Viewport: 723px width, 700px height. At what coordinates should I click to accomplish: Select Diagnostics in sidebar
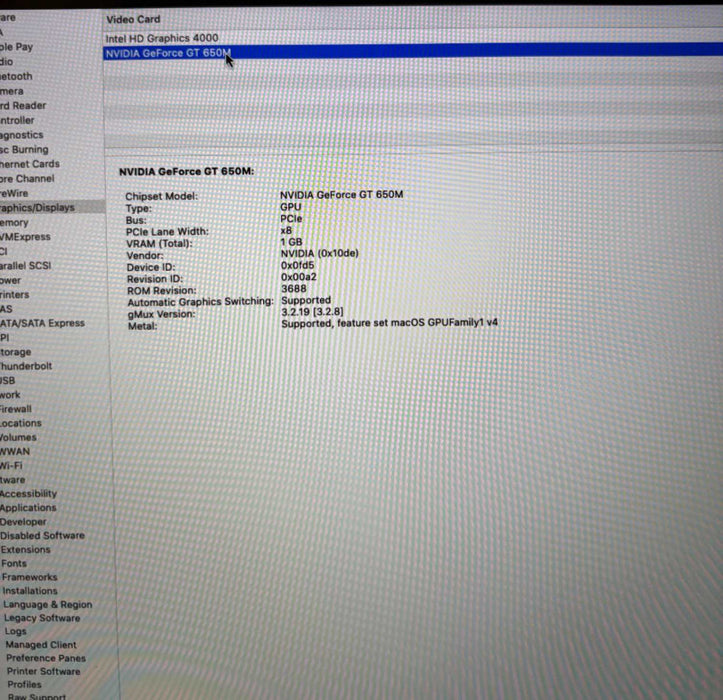click(x=22, y=135)
